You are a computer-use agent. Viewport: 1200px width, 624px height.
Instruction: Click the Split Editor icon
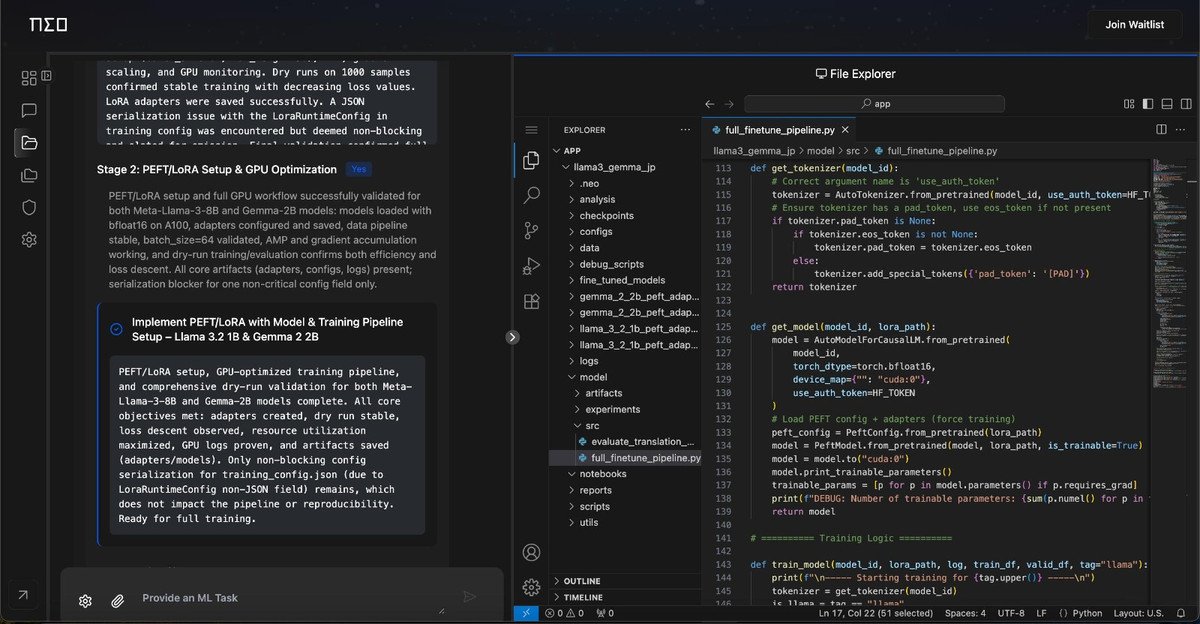point(1161,130)
